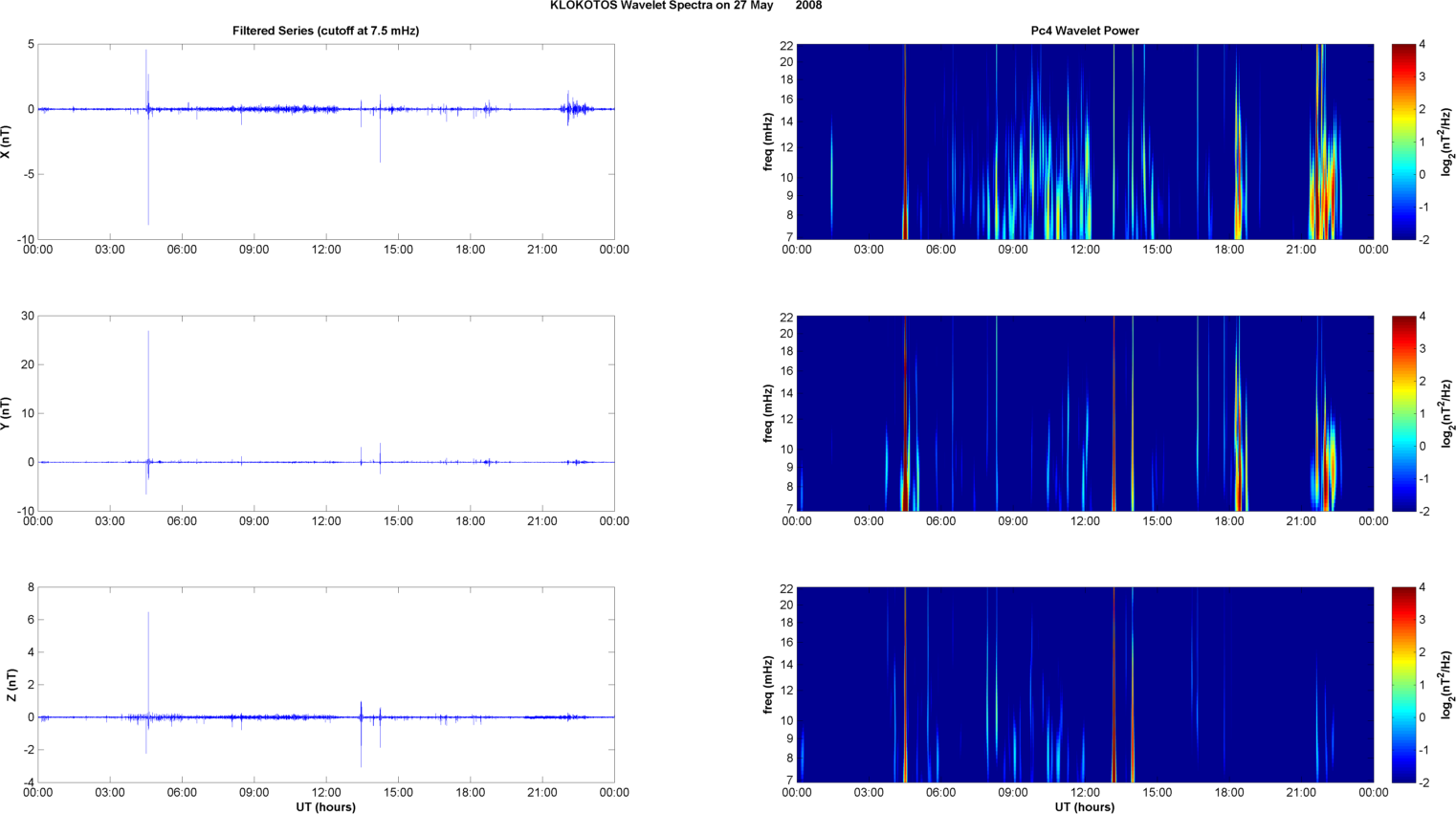This screenshot has width=1456, height=814.
Task: Click the downward X series spike after 14:00
Action: [x=380, y=143]
